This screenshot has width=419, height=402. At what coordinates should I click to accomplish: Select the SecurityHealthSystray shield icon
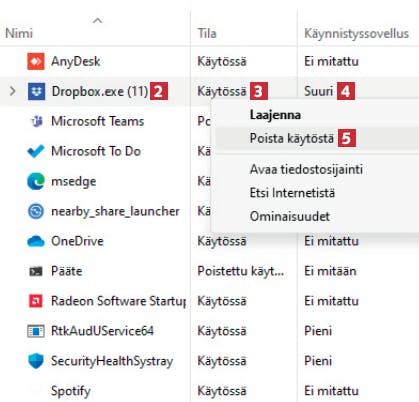coord(36,361)
